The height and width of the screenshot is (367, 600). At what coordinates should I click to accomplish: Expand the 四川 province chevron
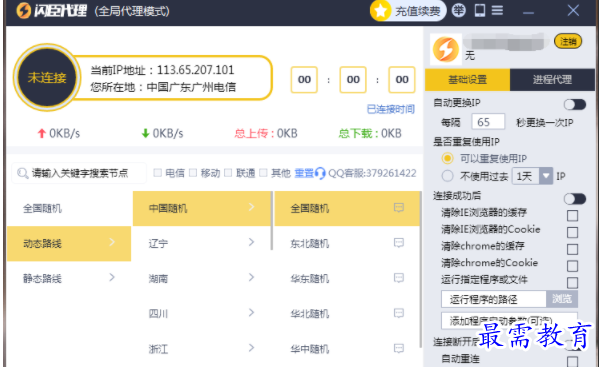pyautogui.click(x=251, y=313)
